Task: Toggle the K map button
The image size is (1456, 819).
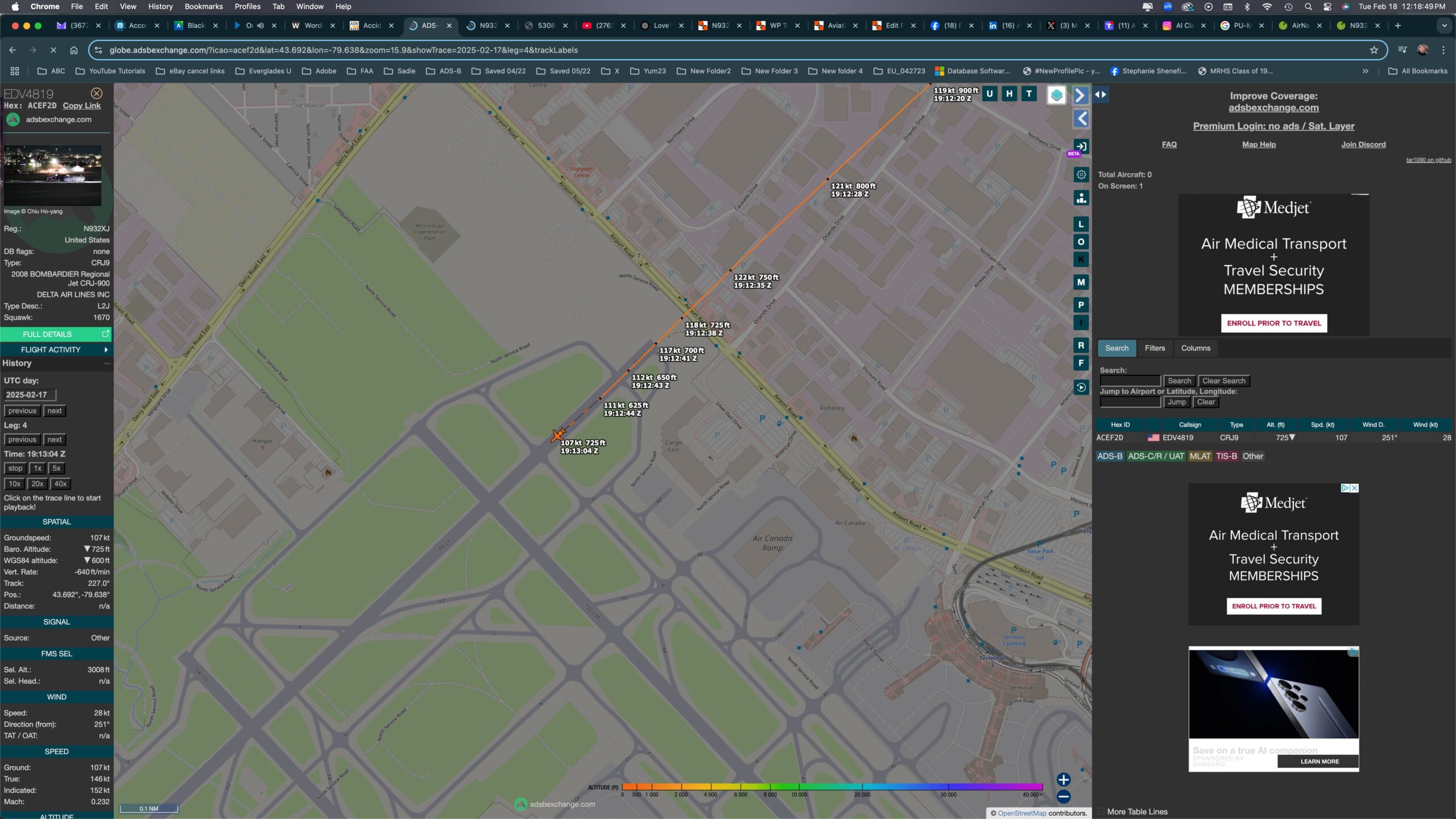Action: click(x=1081, y=259)
